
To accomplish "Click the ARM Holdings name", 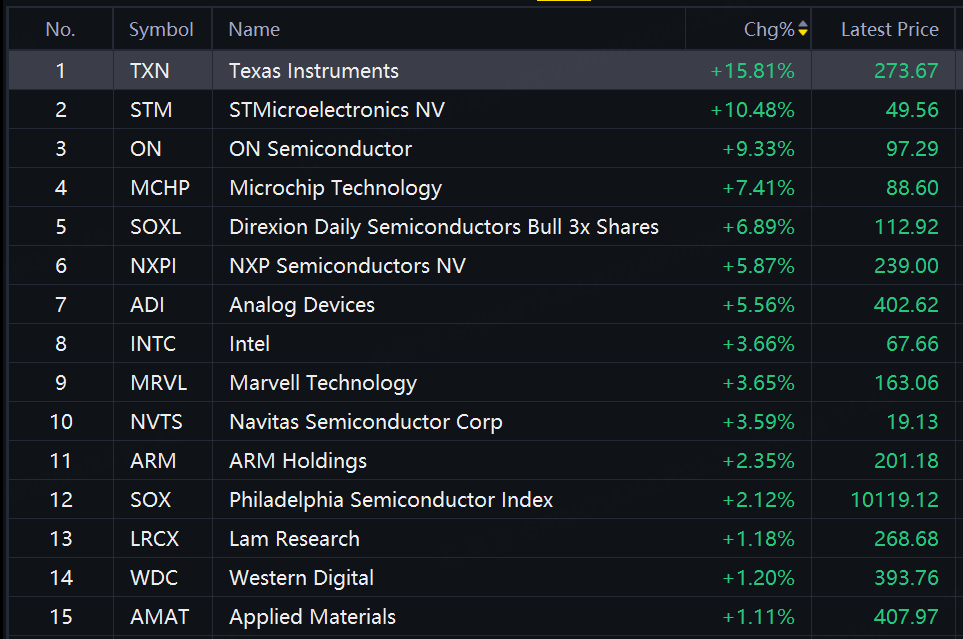I will [298, 461].
